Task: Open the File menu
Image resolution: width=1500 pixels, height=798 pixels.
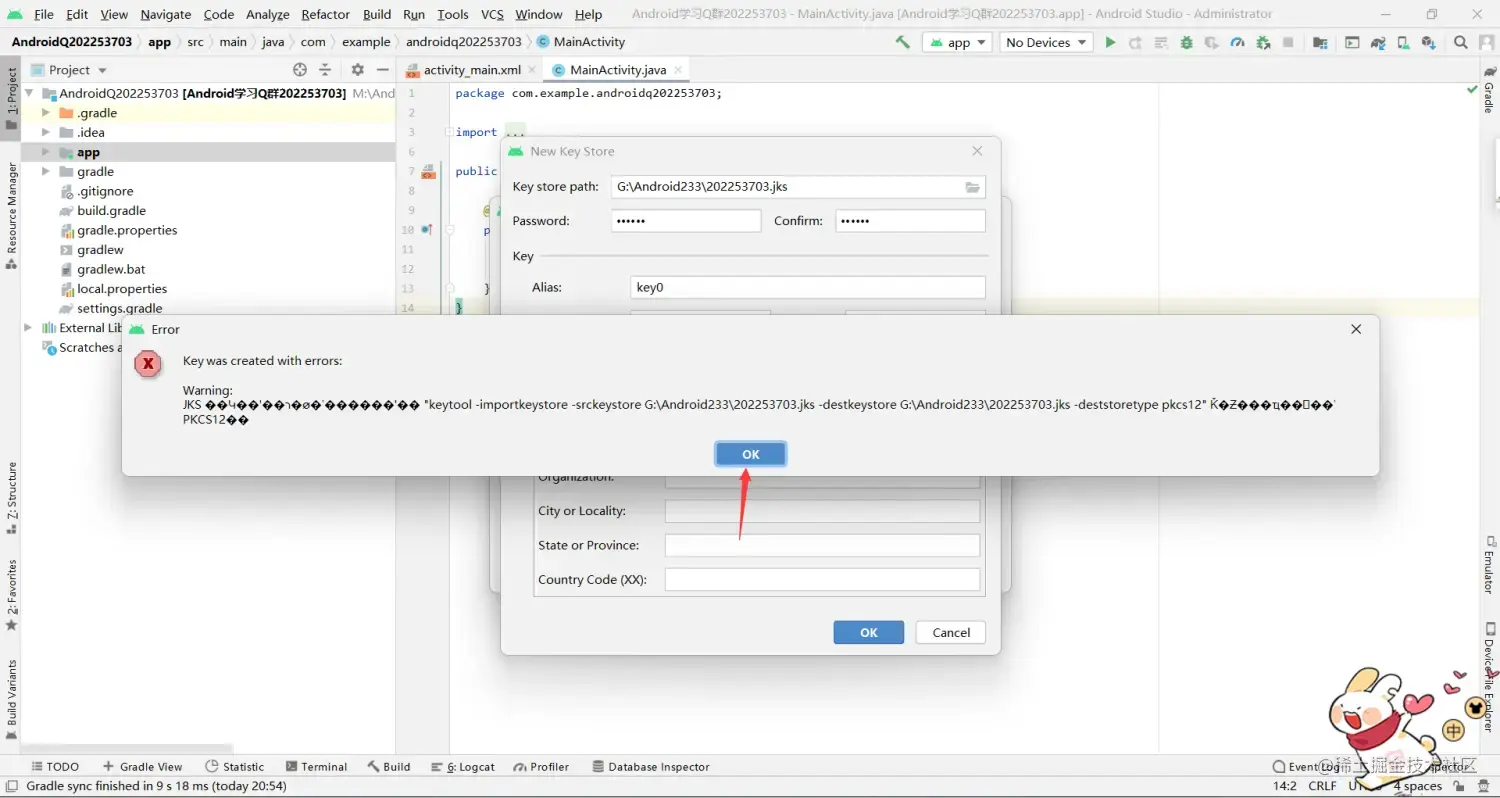Action: pos(44,14)
